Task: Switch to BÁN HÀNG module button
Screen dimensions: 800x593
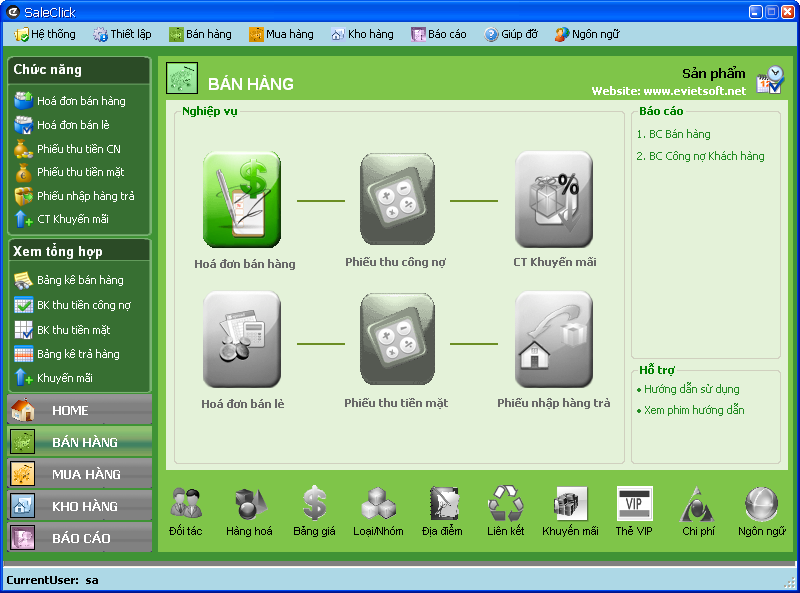Action: [x=80, y=442]
